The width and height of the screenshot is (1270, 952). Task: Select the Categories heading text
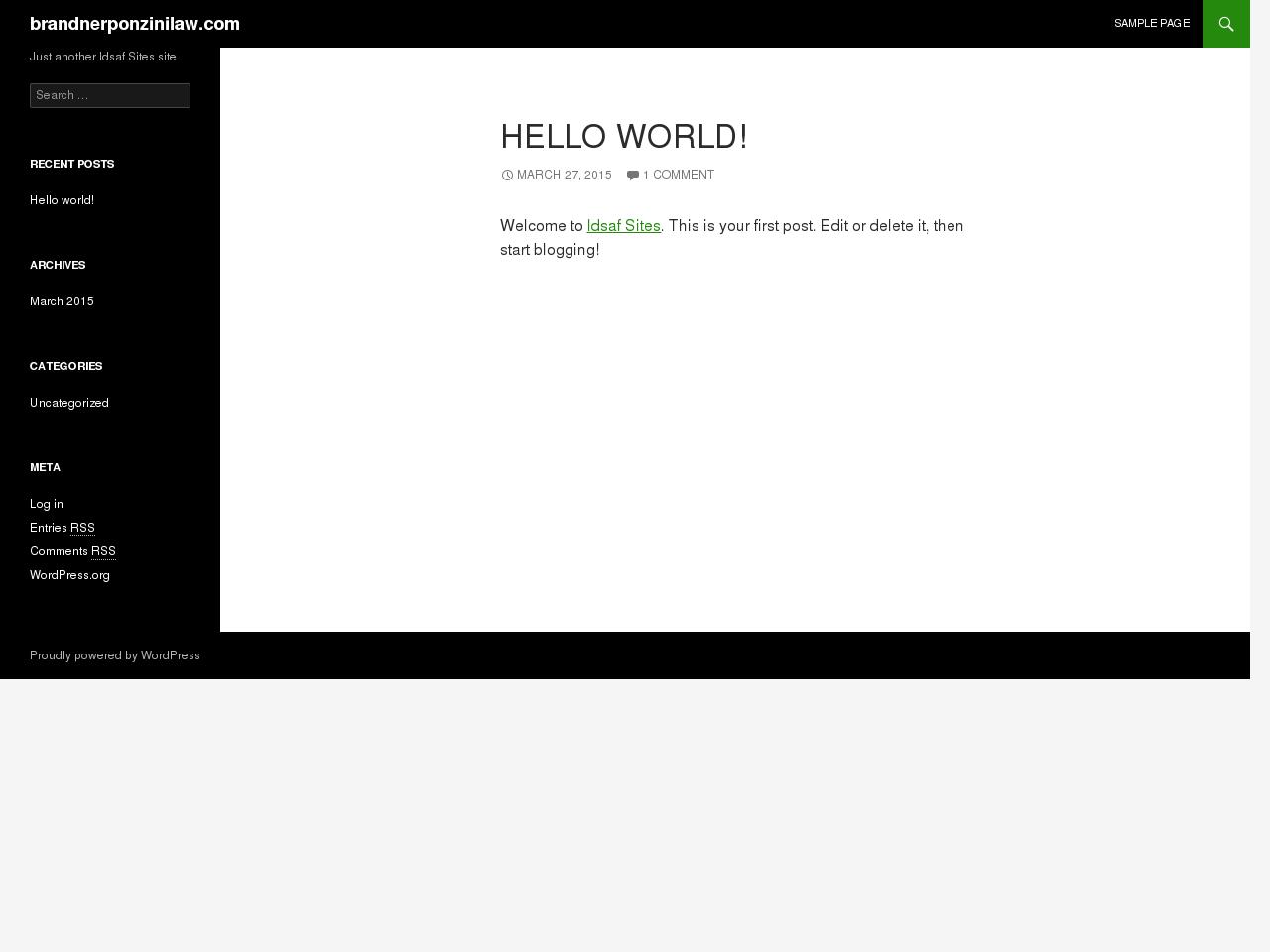pos(66,366)
